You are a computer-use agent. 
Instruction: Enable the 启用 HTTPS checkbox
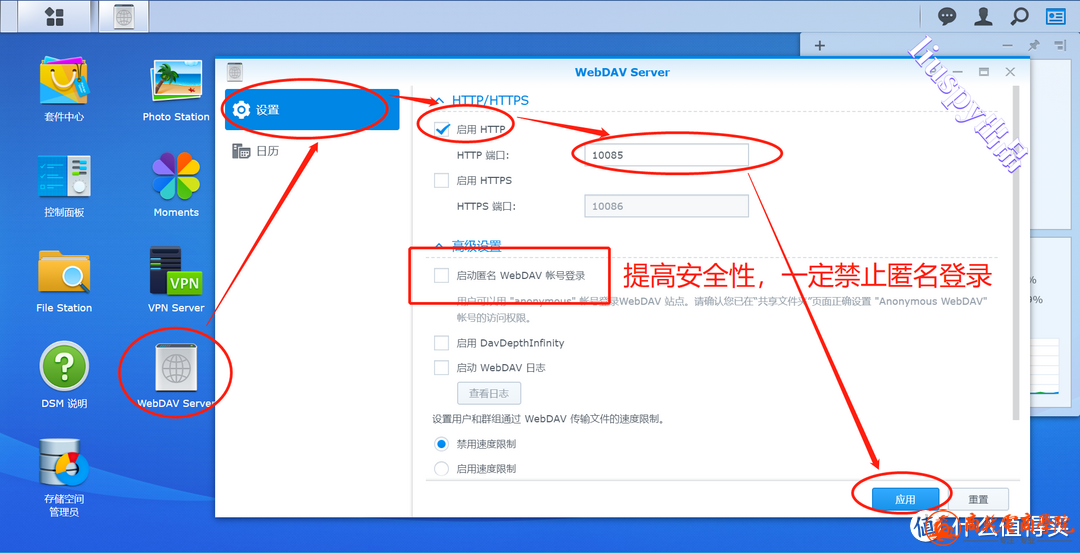[442, 180]
